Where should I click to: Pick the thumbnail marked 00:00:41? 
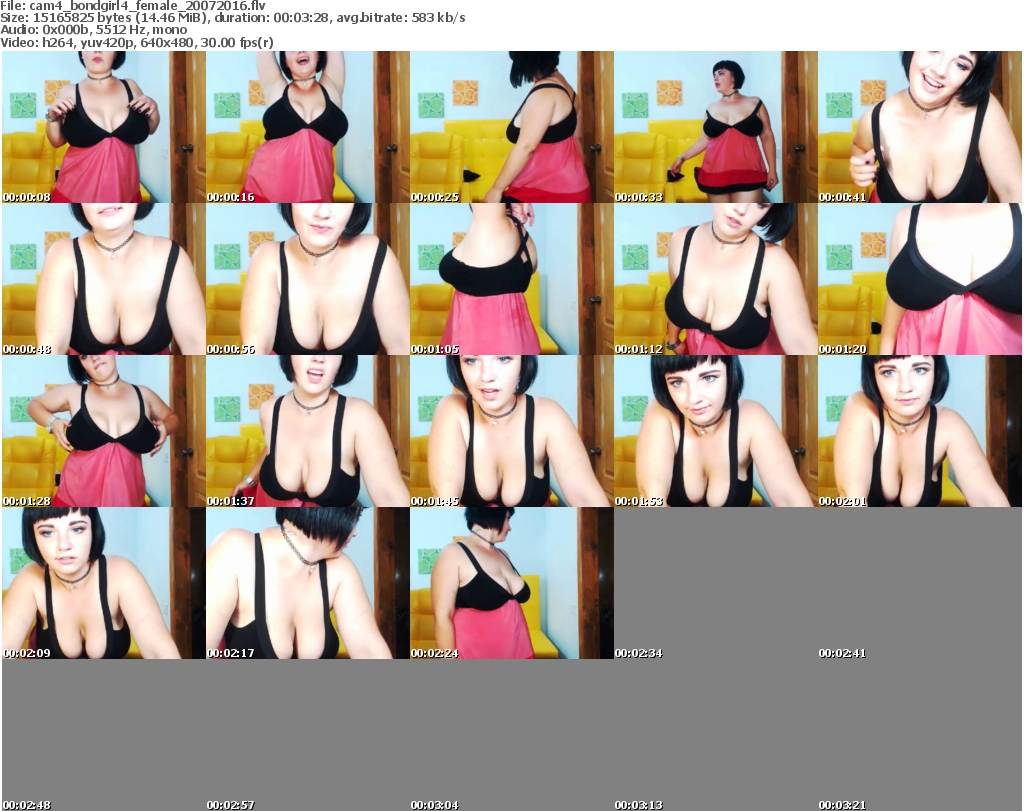(920, 127)
